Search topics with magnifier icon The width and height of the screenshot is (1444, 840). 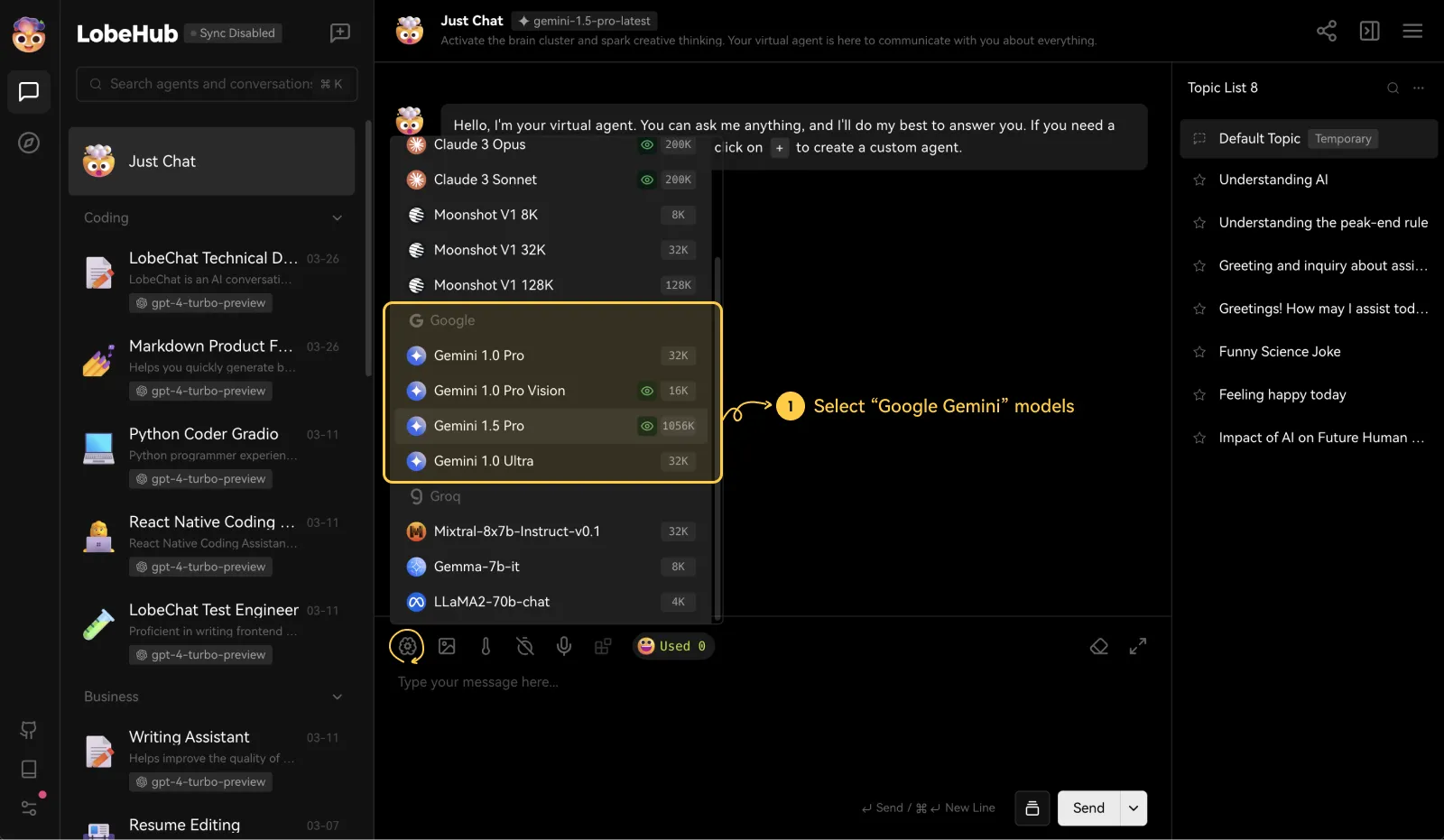coord(1393,88)
